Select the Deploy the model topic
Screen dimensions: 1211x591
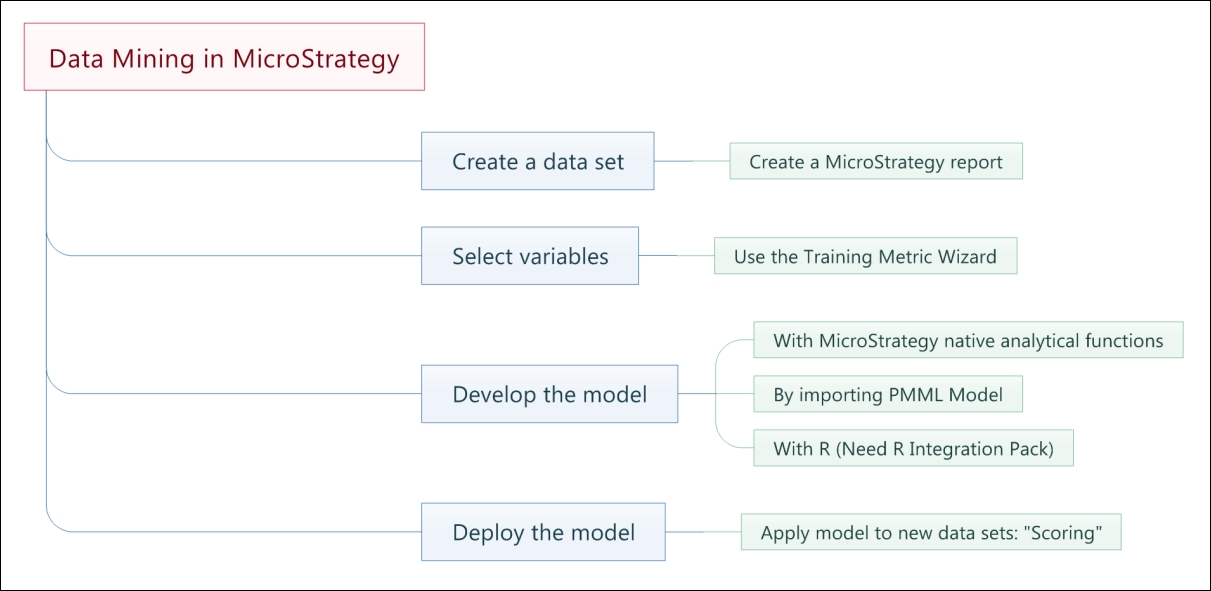pyautogui.click(x=543, y=532)
